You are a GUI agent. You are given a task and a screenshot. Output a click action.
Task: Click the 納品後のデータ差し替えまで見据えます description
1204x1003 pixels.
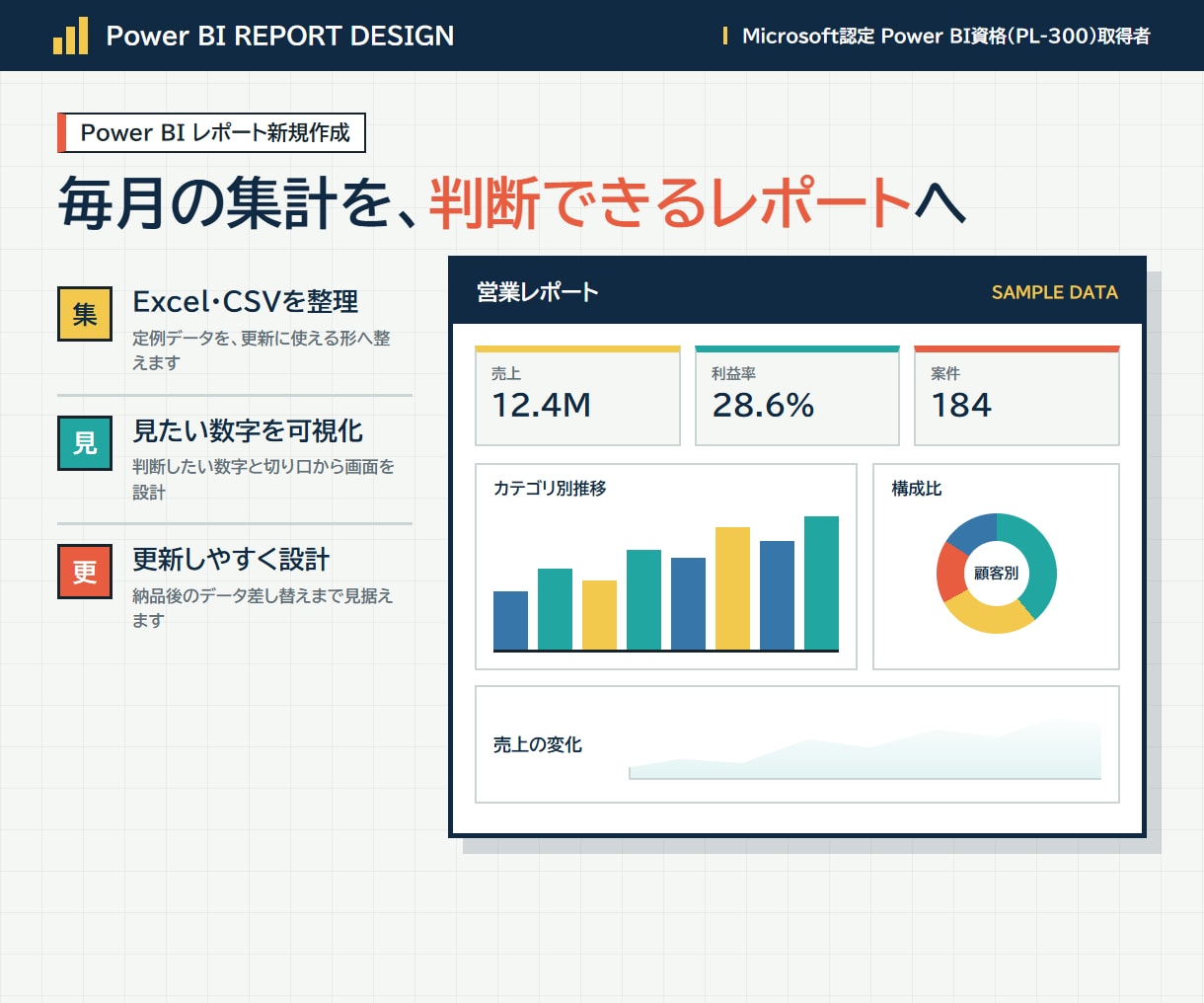[263, 608]
